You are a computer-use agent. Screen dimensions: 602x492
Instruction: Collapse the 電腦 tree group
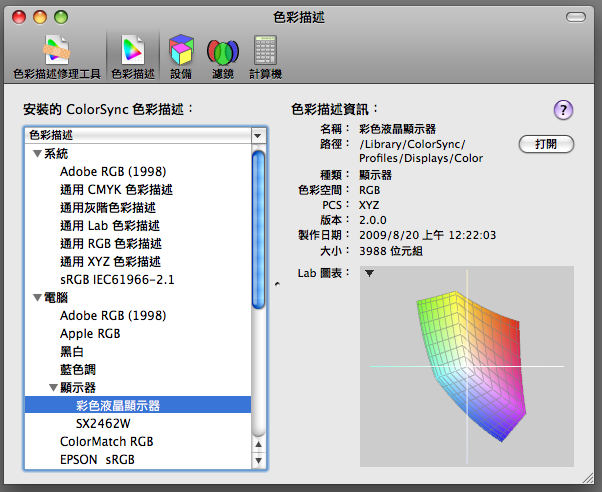[x=37, y=298]
